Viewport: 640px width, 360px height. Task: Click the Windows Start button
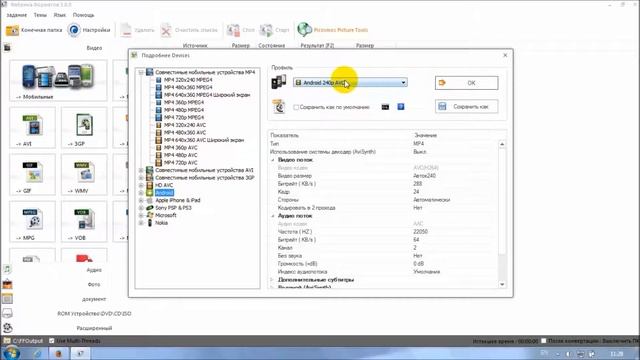pos(11,353)
